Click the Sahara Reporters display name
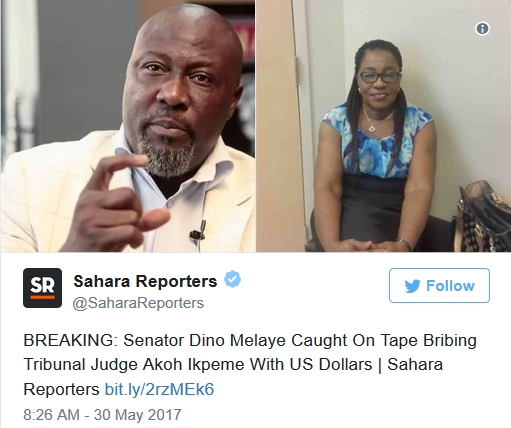 145,281
